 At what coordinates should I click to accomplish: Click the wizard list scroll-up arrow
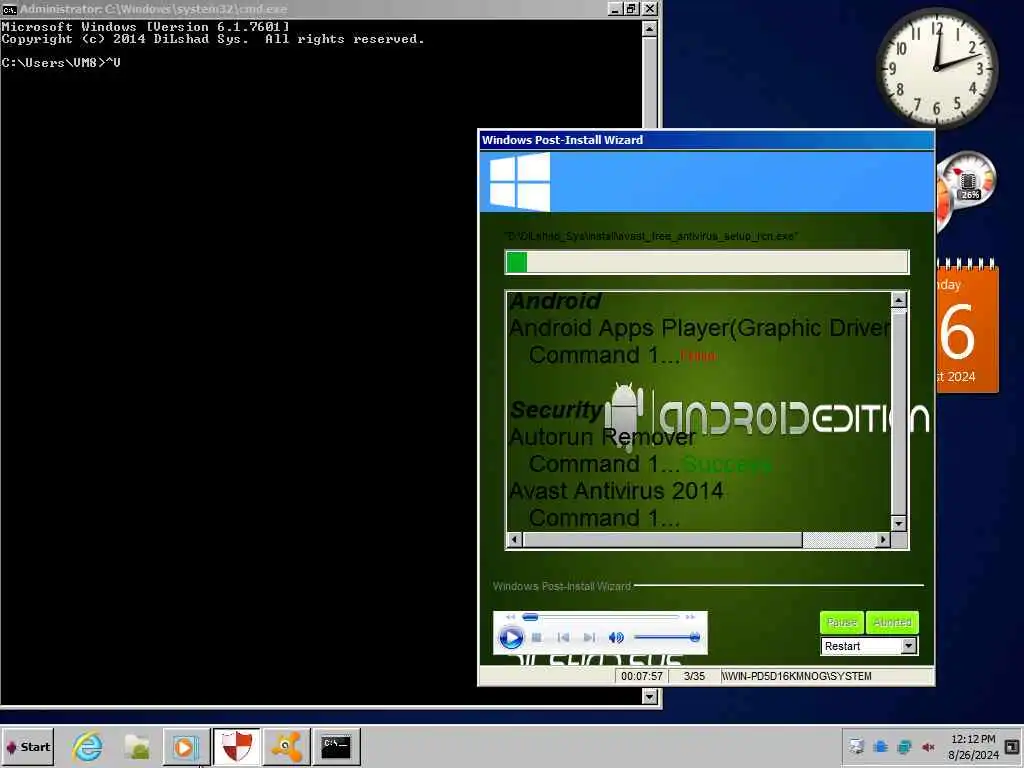[x=899, y=300]
